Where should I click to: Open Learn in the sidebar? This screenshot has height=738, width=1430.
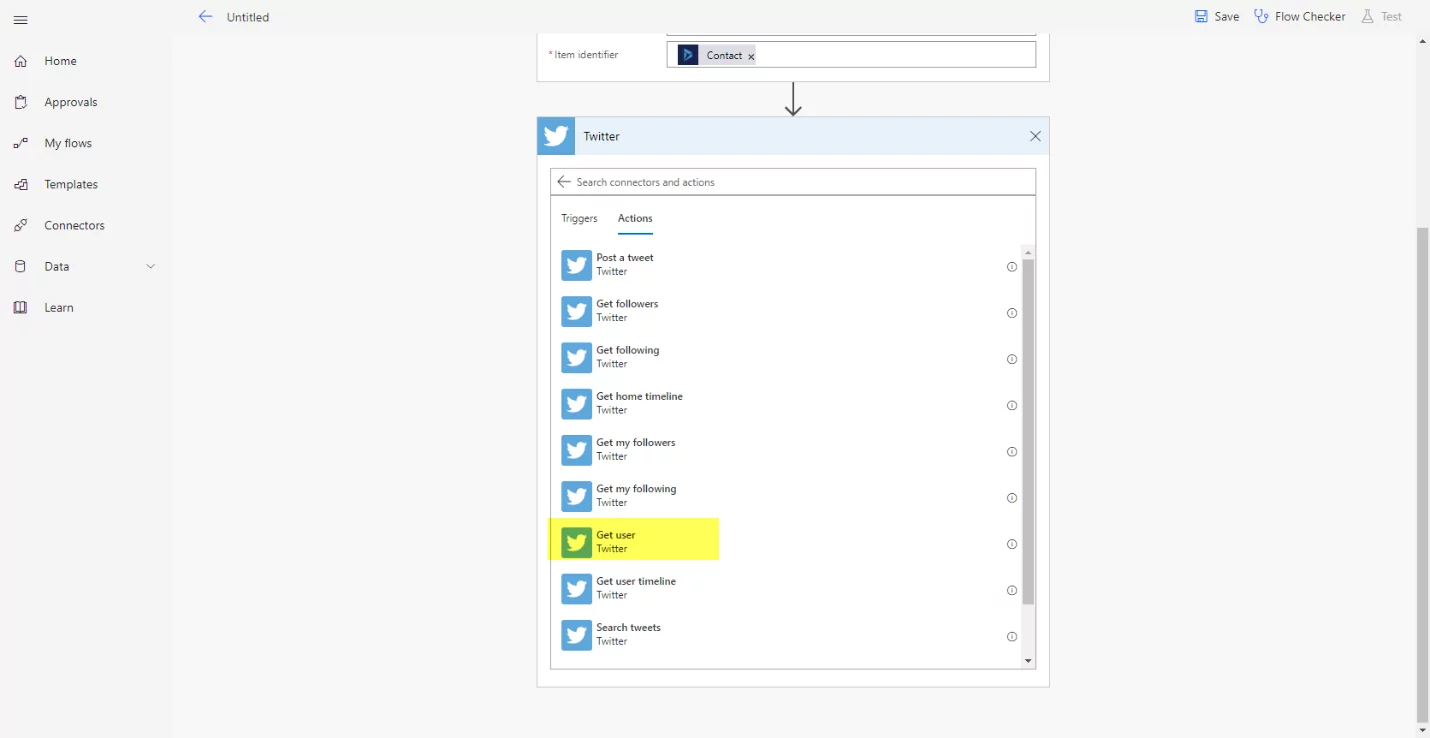(x=59, y=307)
